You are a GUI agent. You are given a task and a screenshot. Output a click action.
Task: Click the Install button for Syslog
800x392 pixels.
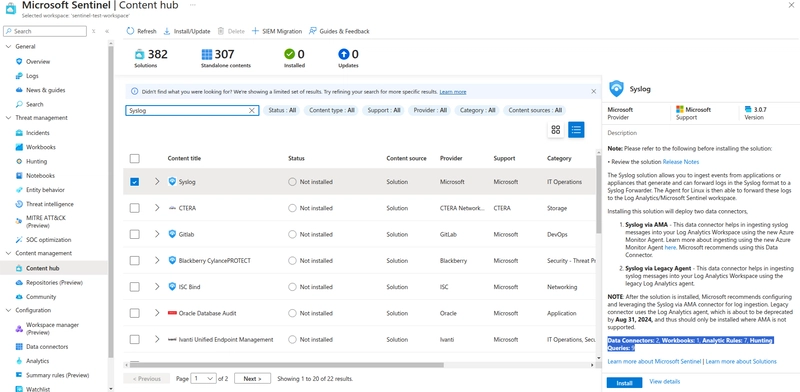tap(624, 383)
